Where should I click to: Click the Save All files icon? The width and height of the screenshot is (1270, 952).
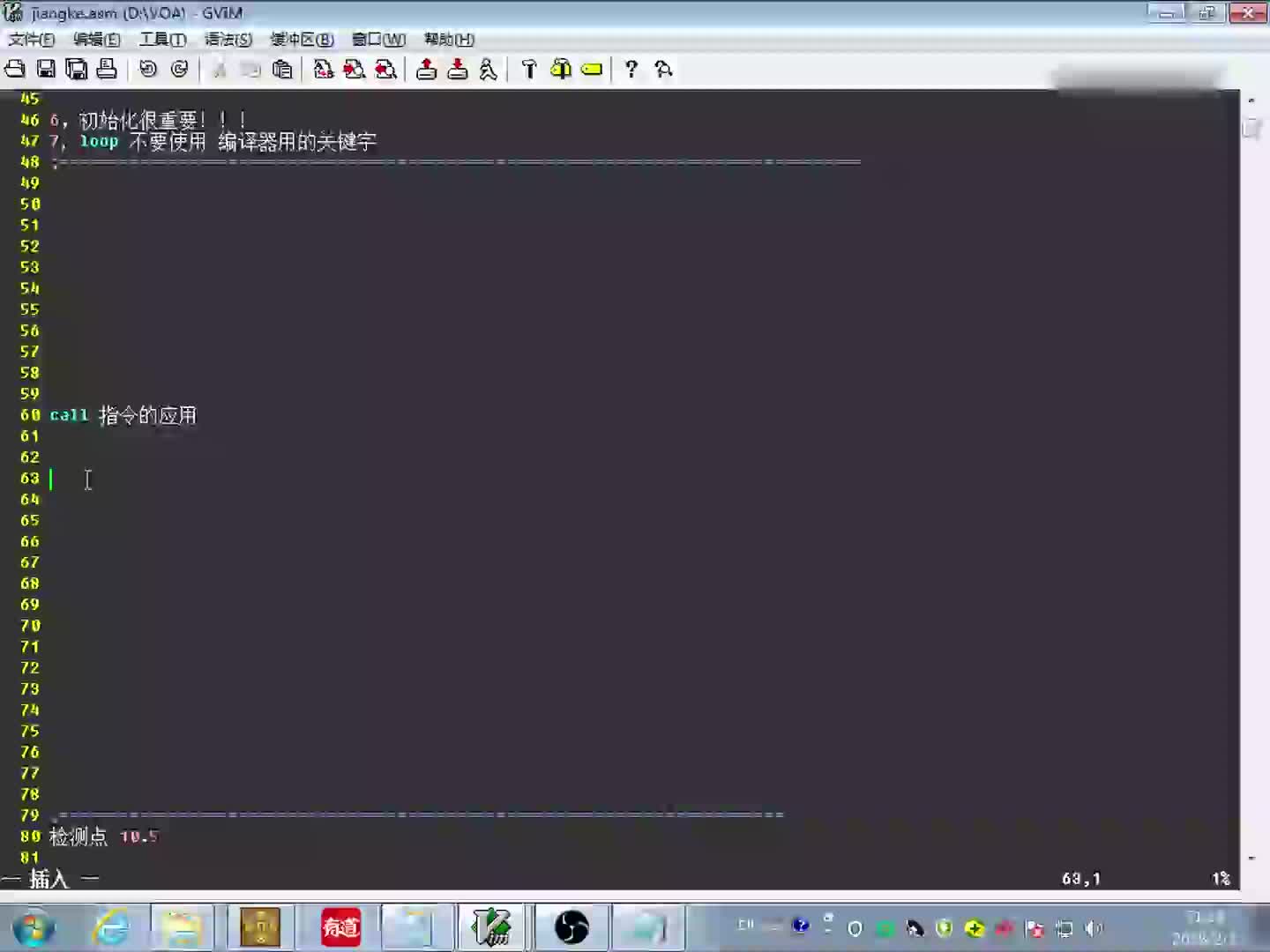pyautogui.click(x=77, y=69)
